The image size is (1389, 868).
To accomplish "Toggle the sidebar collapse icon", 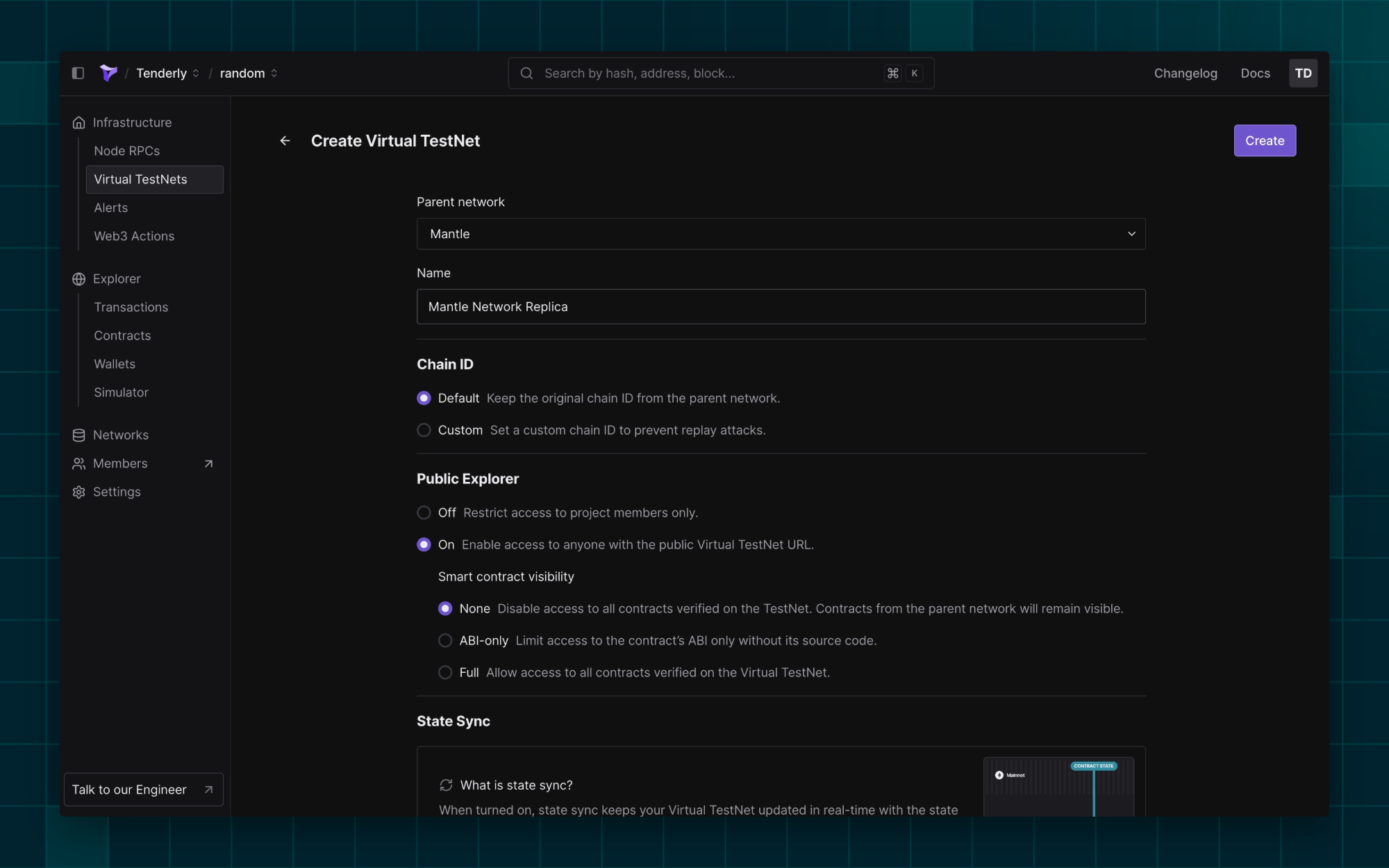I will 78,73.
